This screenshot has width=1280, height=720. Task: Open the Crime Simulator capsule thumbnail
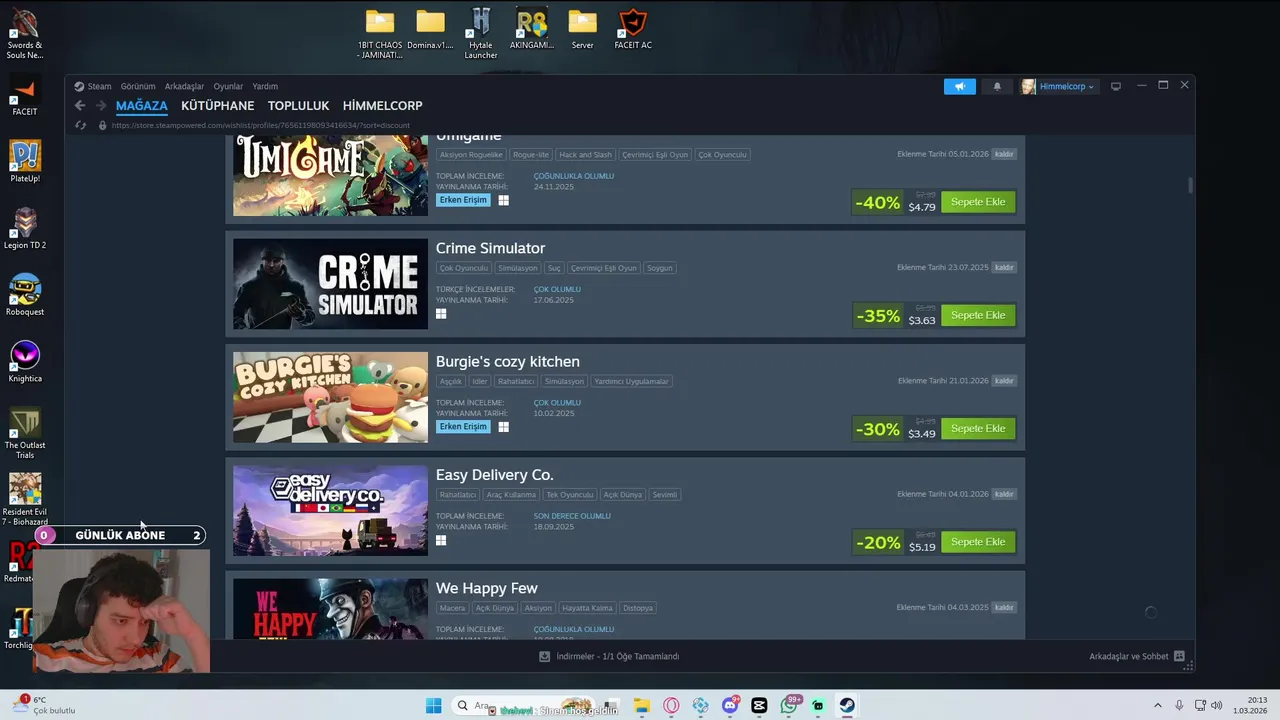coord(330,284)
